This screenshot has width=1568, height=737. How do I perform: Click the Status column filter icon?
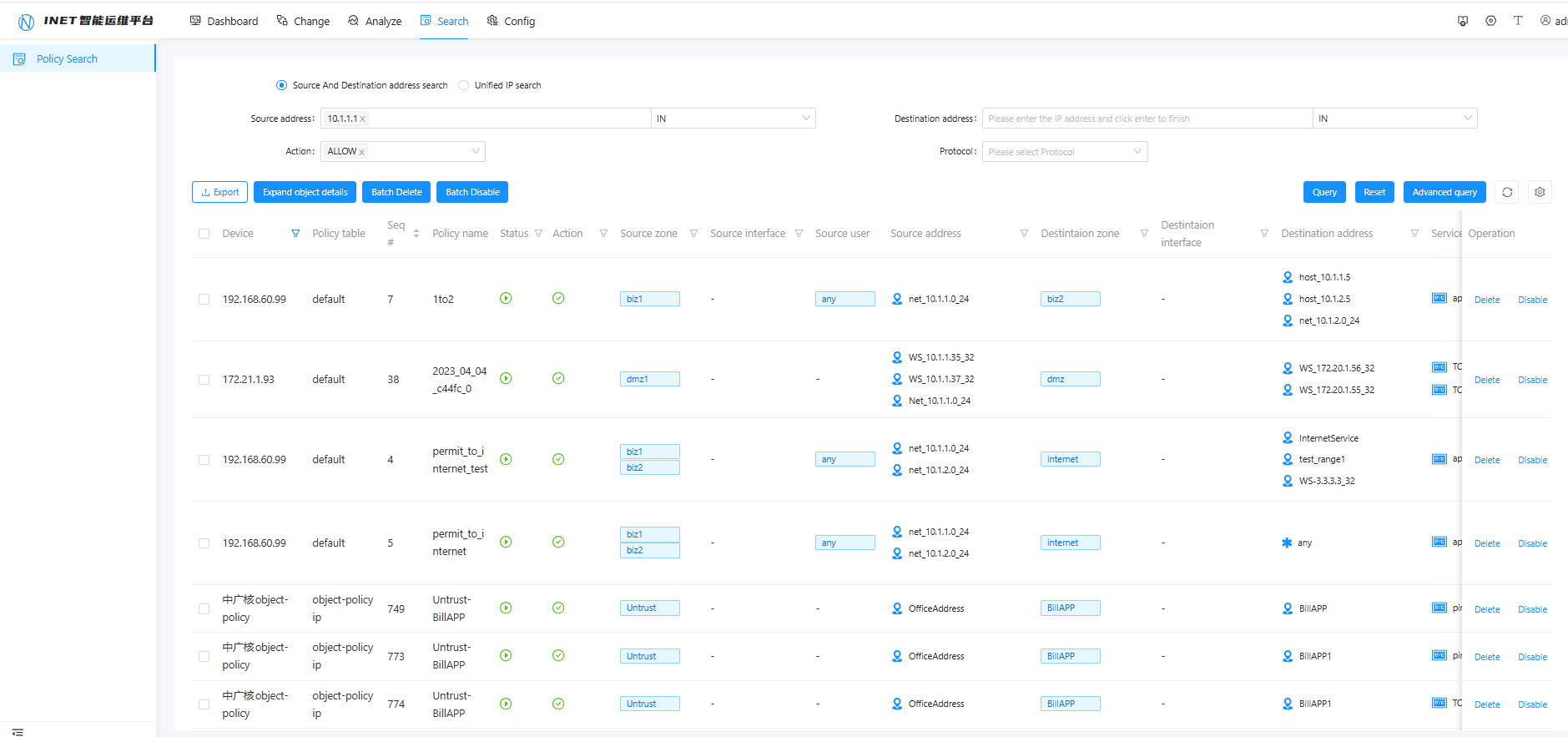pos(538,234)
